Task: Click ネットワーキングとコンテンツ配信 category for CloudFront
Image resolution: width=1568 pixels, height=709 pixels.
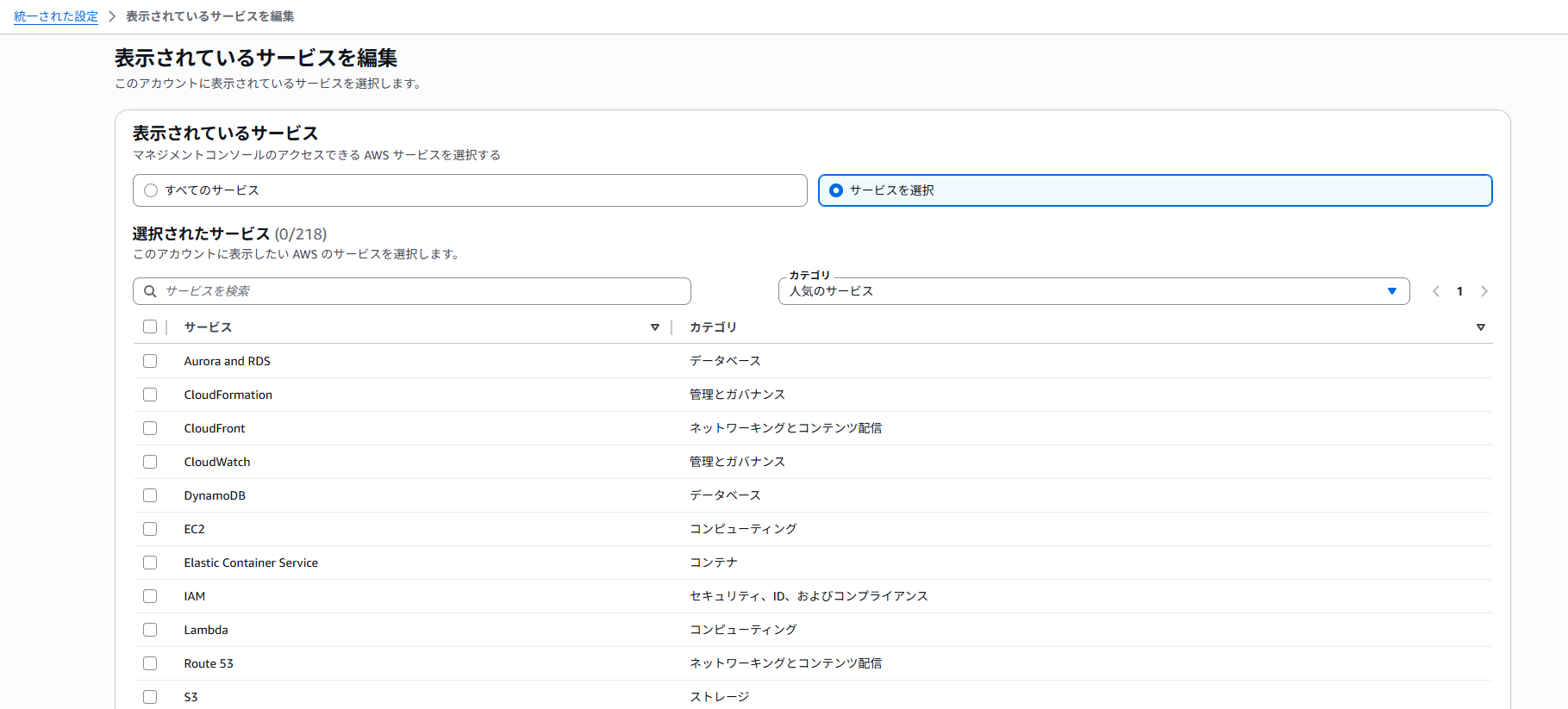Action: point(785,428)
